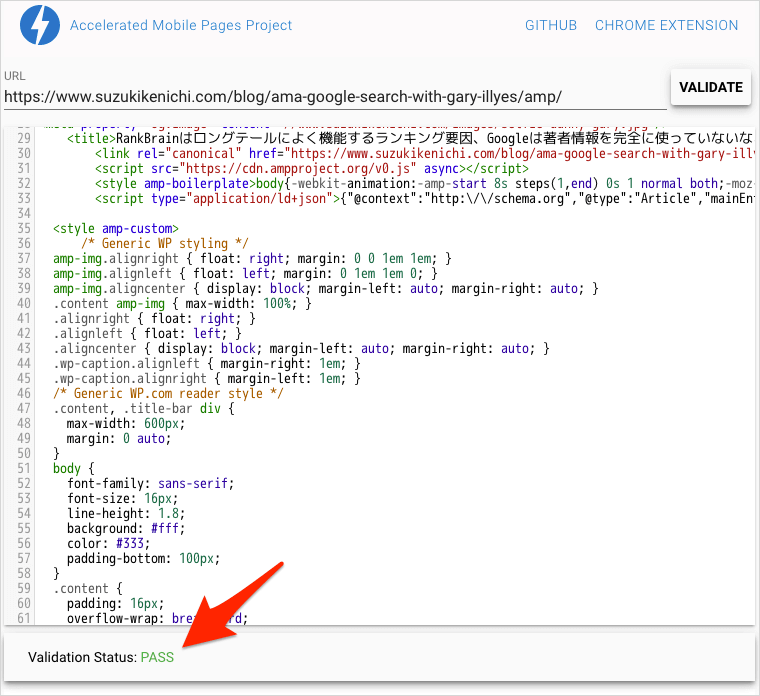Screen dimensions: 760x696
Task: Click the '.content amp-img' max-width rule
Action: pyautogui.click(x=182, y=303)
